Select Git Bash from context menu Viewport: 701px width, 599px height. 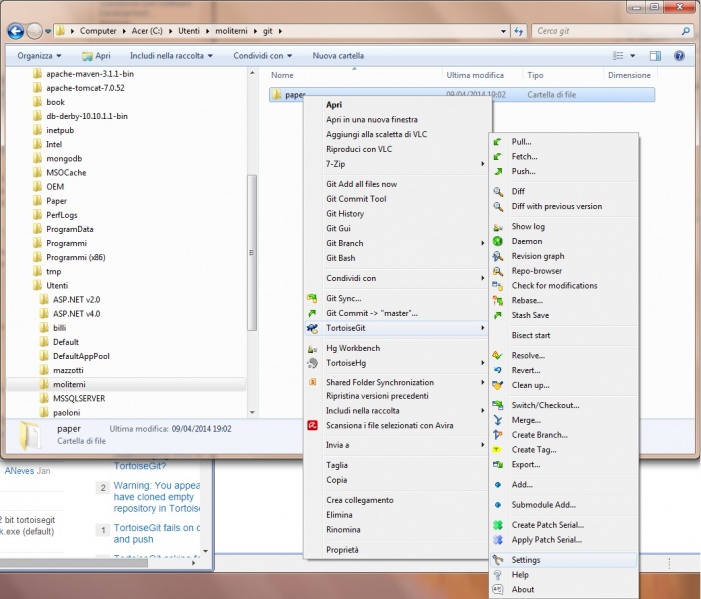click(340, 258)
